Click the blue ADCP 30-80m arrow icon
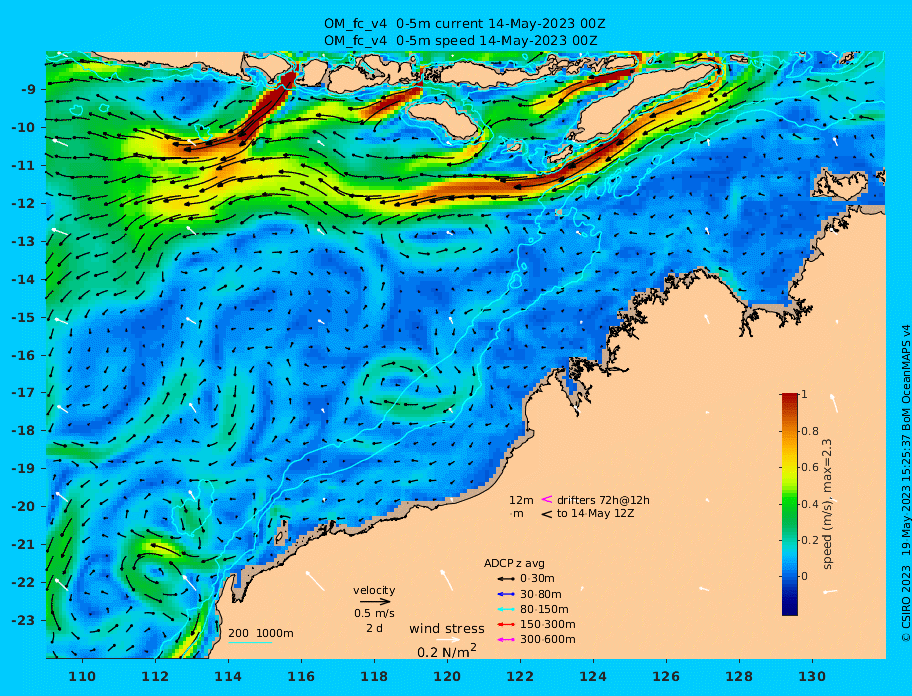912x696 pixels. [x=505, y=594]
